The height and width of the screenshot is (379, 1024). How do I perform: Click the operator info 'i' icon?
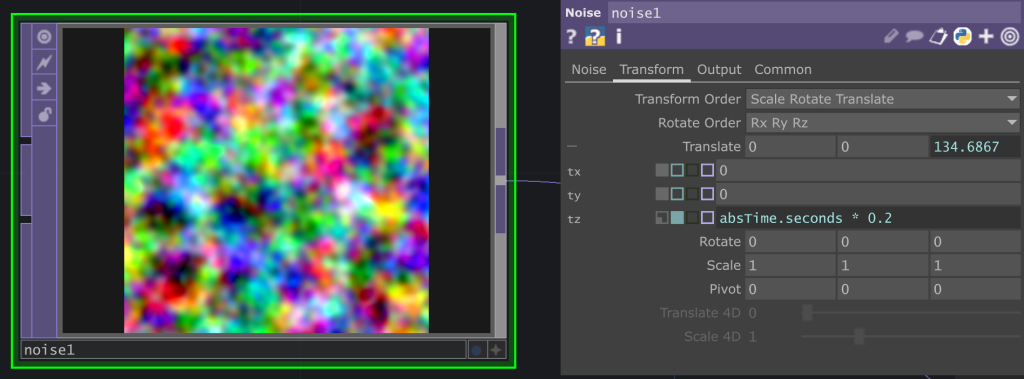(618, 37)
